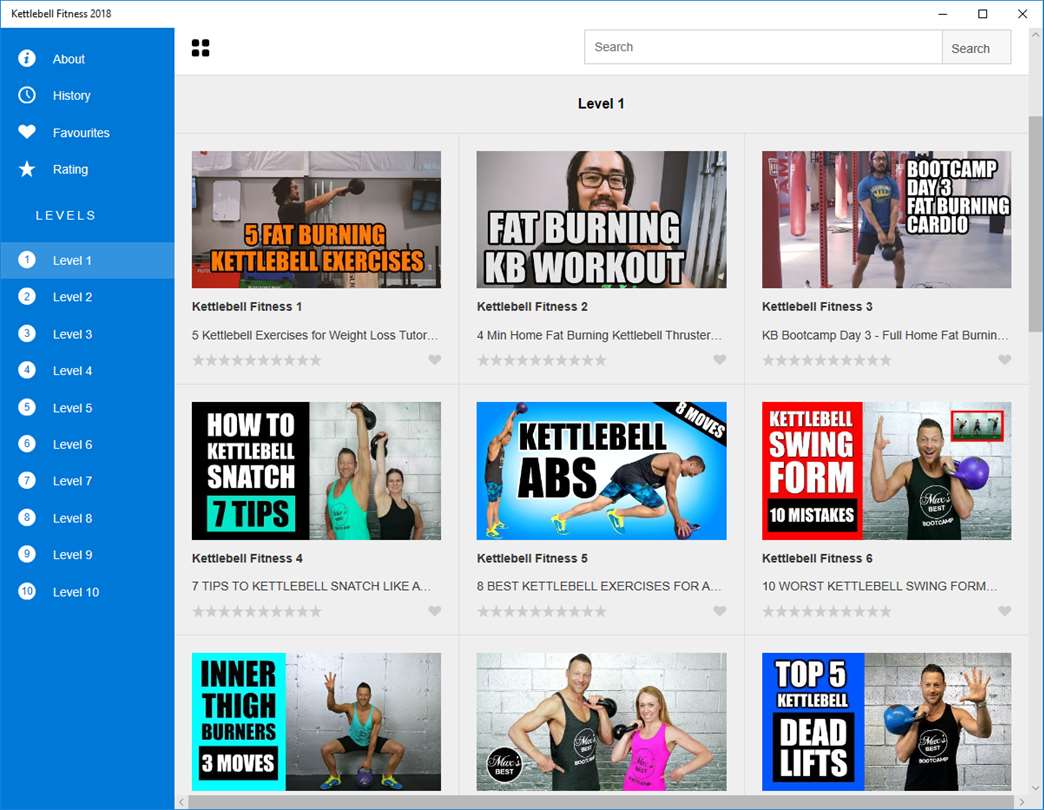Image resolution: width=1044 pixels, height=810 pixels.
Task: Favourite Kettlebell Fitness 2 with heart
Action: pyautogui.click(x=720, y=359)
